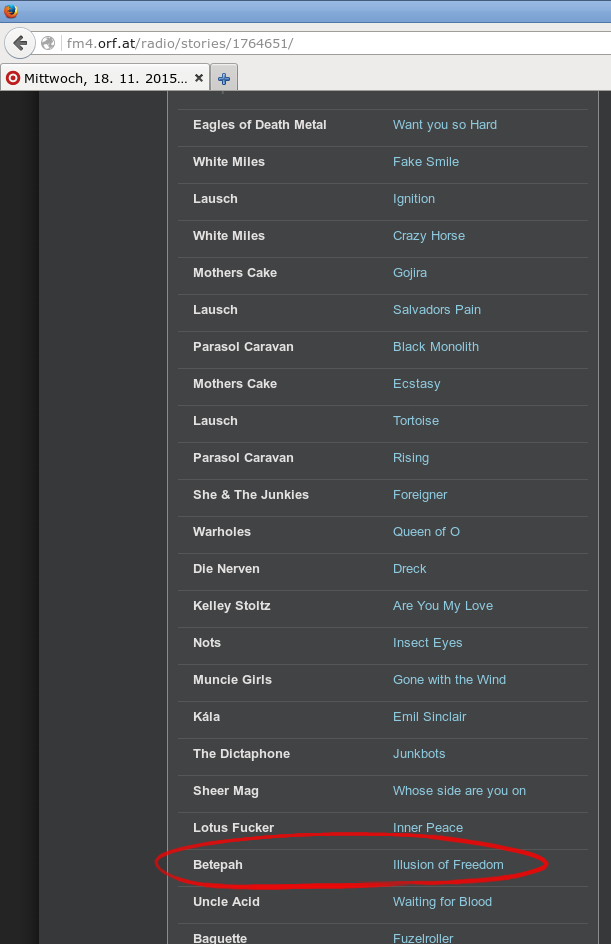Open the Foreigner song link
Image resolution: width=611 pixels, height=944 pixels.
click(x=420, y=495)
